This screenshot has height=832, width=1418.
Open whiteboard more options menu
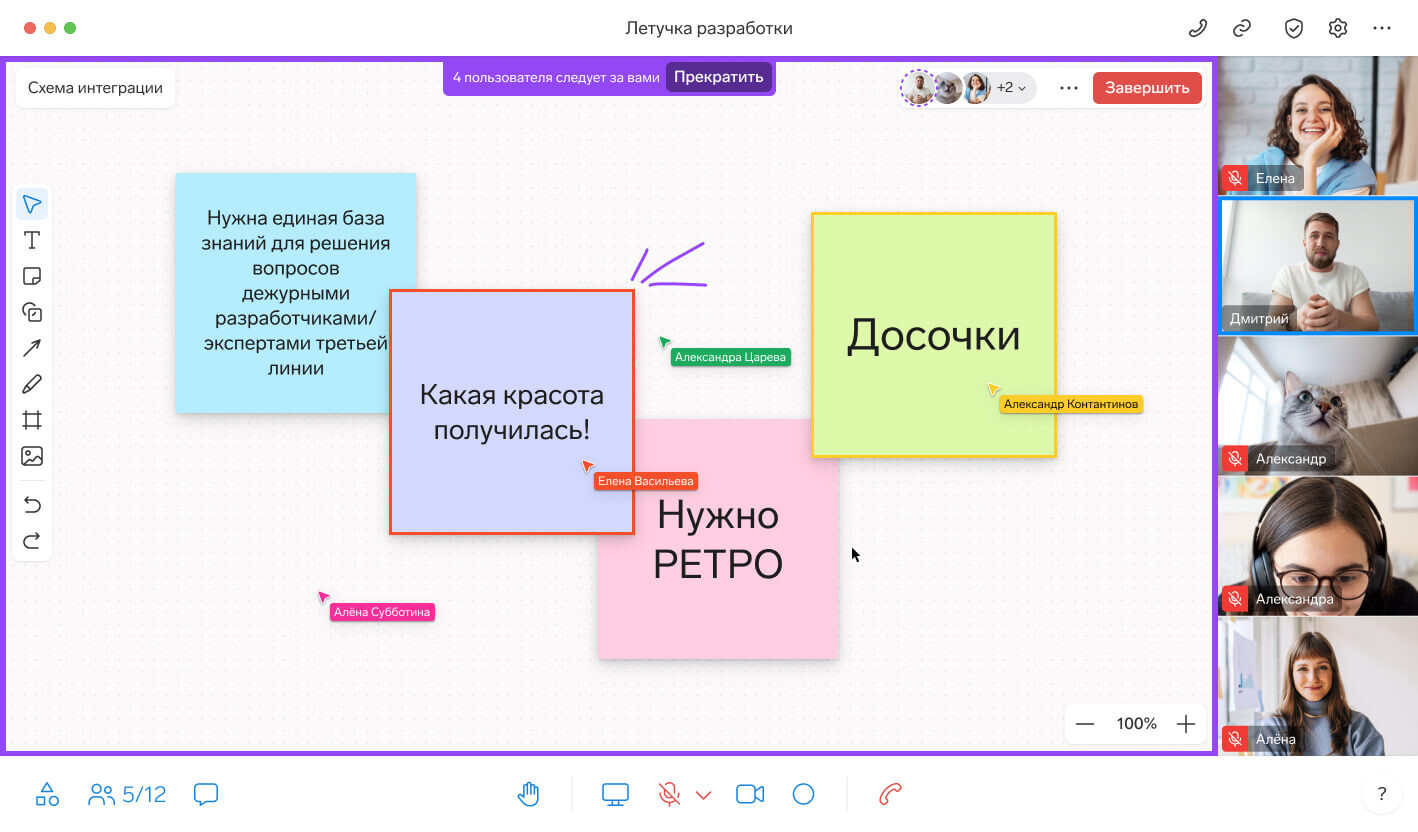pyautogui.click(x=1069, y=88)
